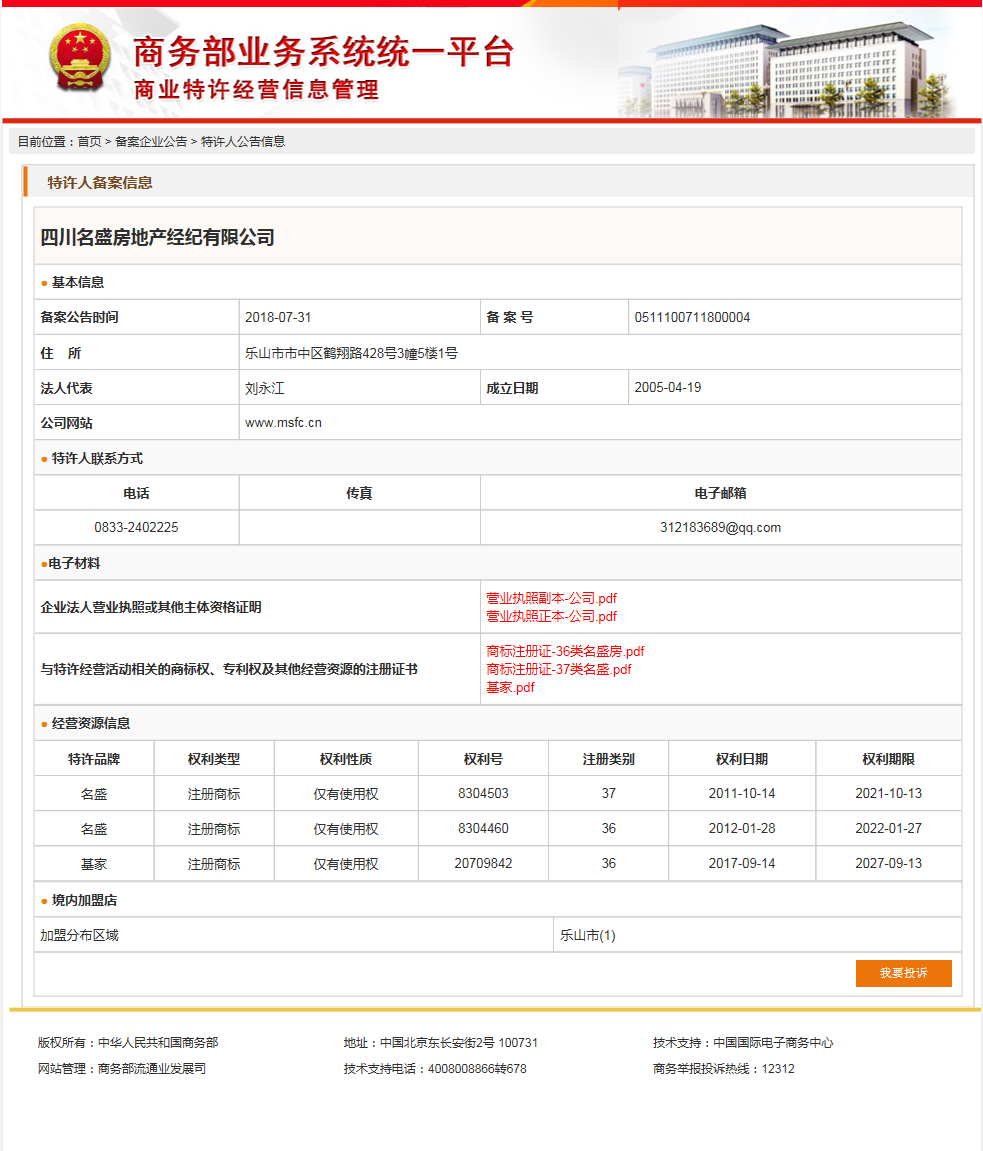Select franchise region 乐山市(1)
Image resolution: width=983 pixels, height=1151 pixels.
pyautogui.click(x=588, y=935)
